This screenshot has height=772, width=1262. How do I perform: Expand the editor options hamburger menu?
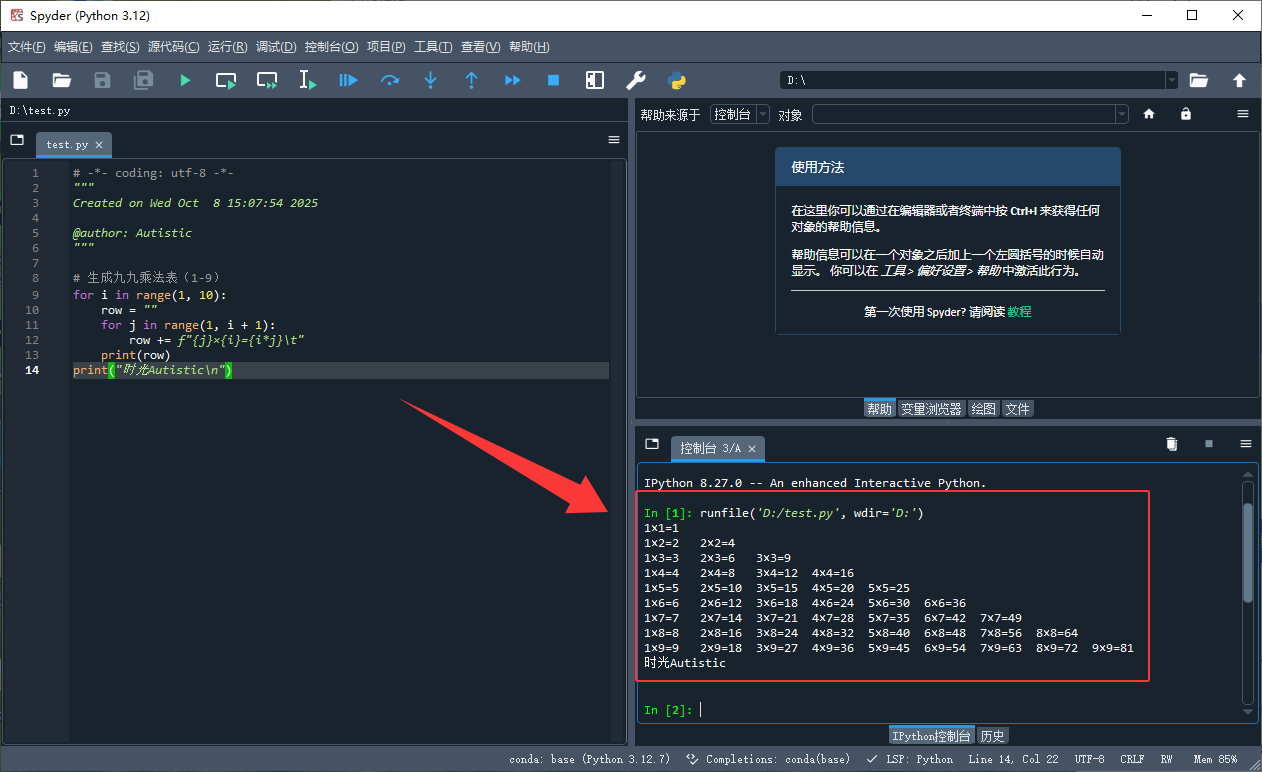(x=613, y=140)
